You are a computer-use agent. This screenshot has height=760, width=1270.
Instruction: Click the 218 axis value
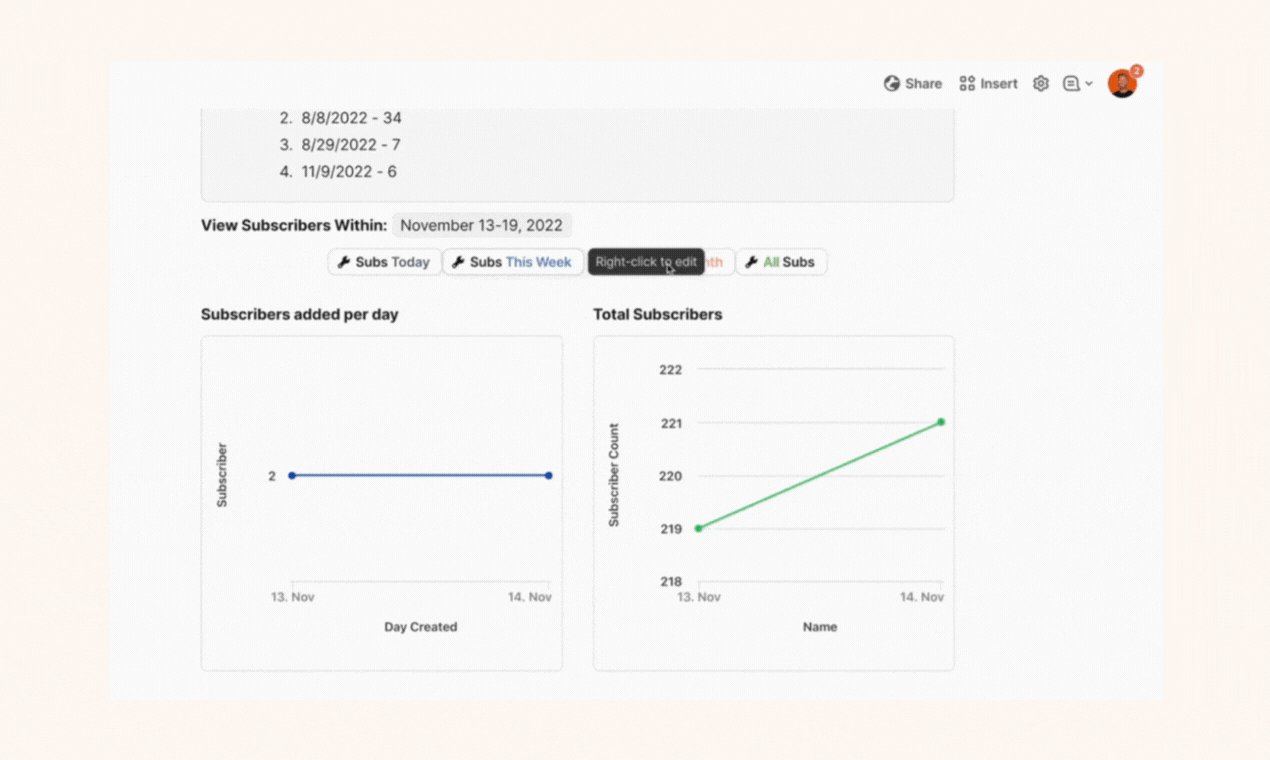(x=670, y=581)
